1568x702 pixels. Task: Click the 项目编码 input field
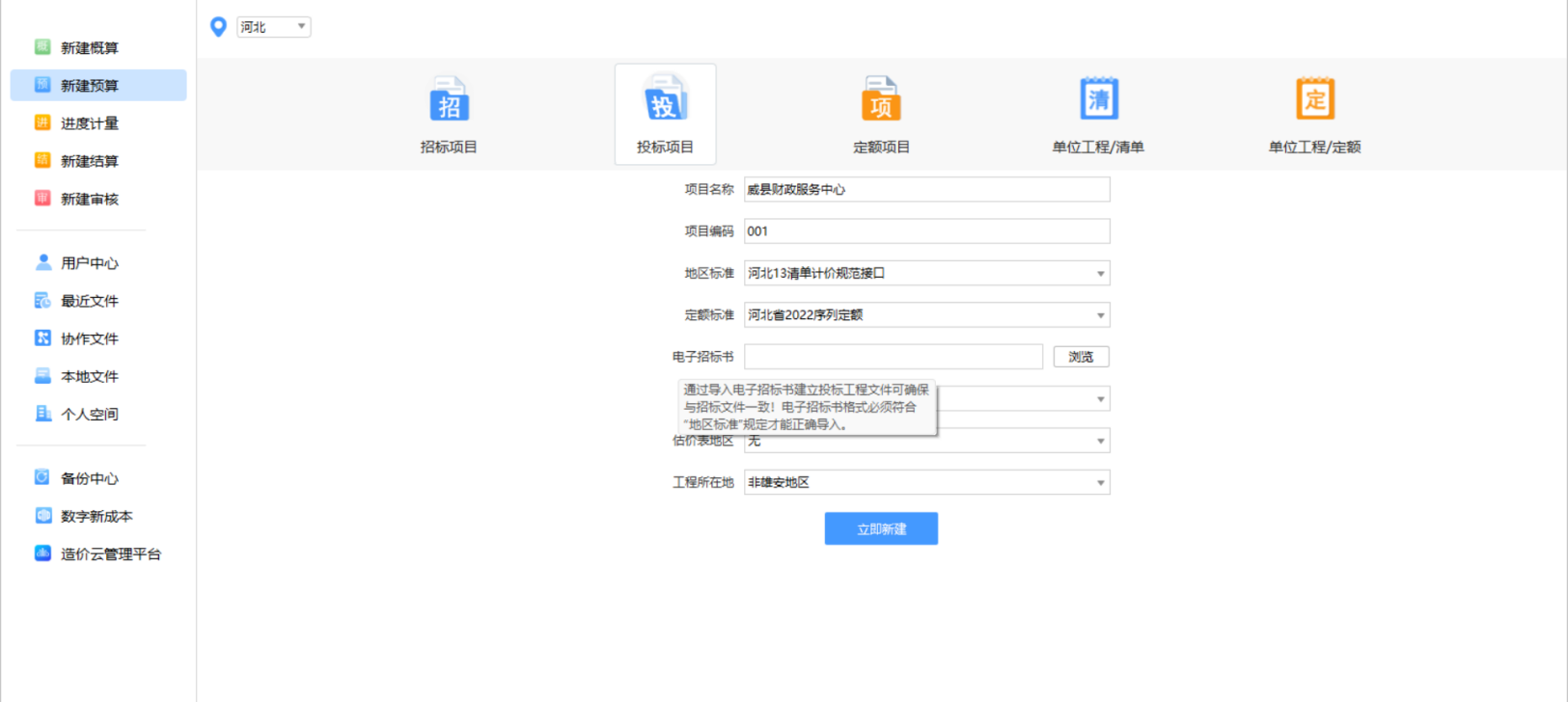(926, 230)
